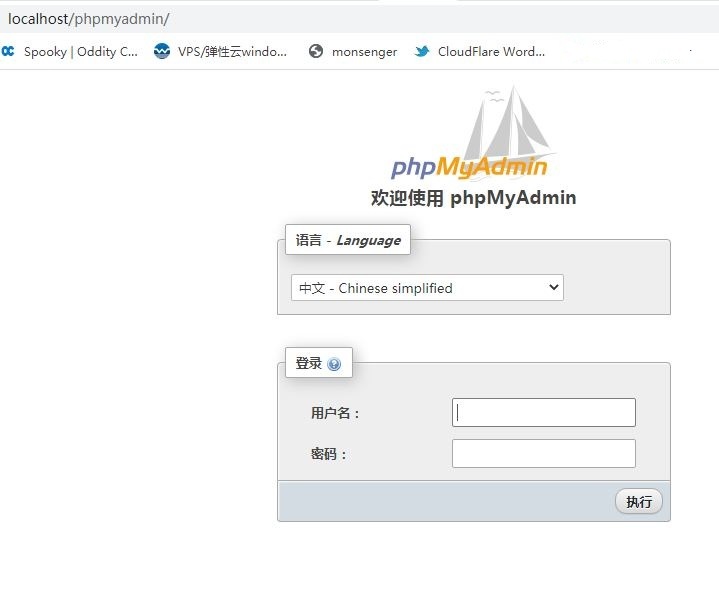Click the localhost/phpmyadmin address bar
The height and width of the screenshot is (605, 719).
click(x=360, y=19)
